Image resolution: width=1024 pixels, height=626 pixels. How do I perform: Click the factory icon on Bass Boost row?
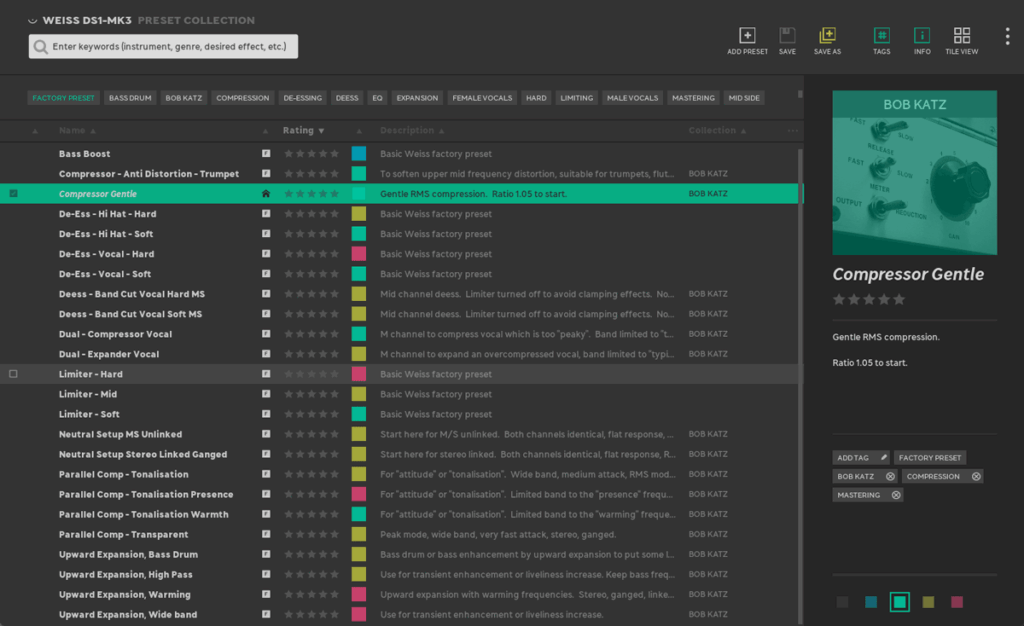(266, 153)
